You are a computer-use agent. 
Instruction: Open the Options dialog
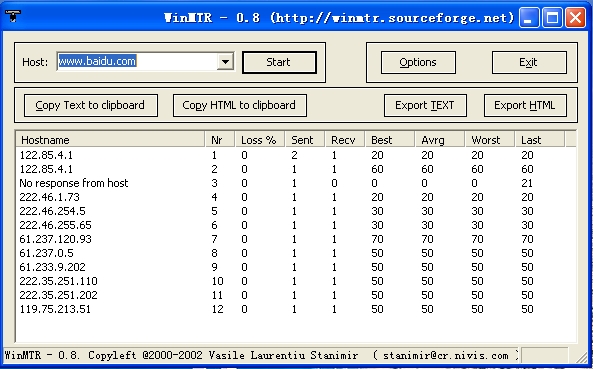tap(418, 62)
